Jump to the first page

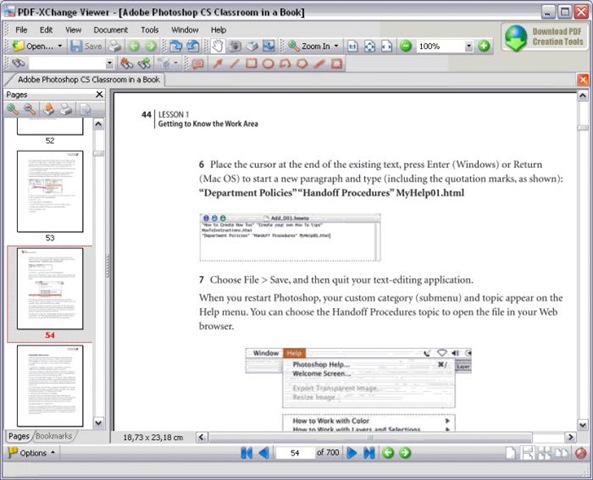247,453
